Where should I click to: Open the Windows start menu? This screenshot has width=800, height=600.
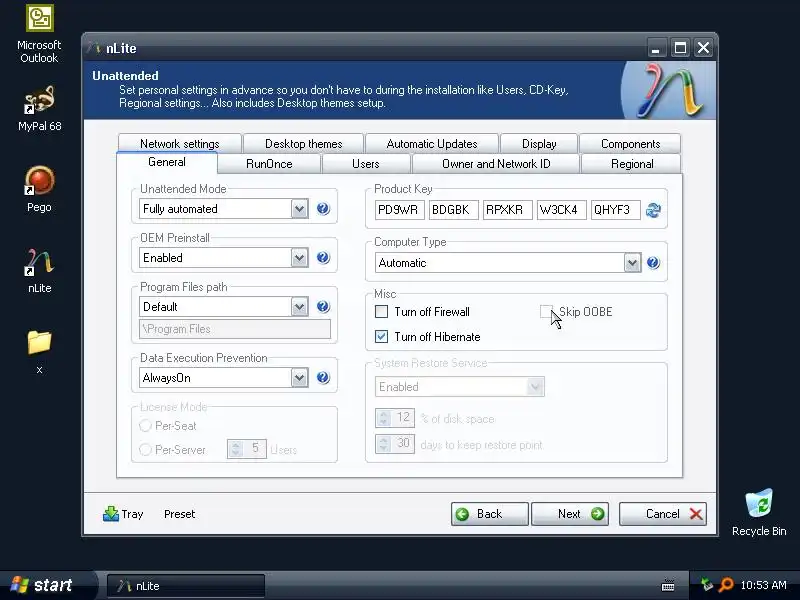[47, 585]
